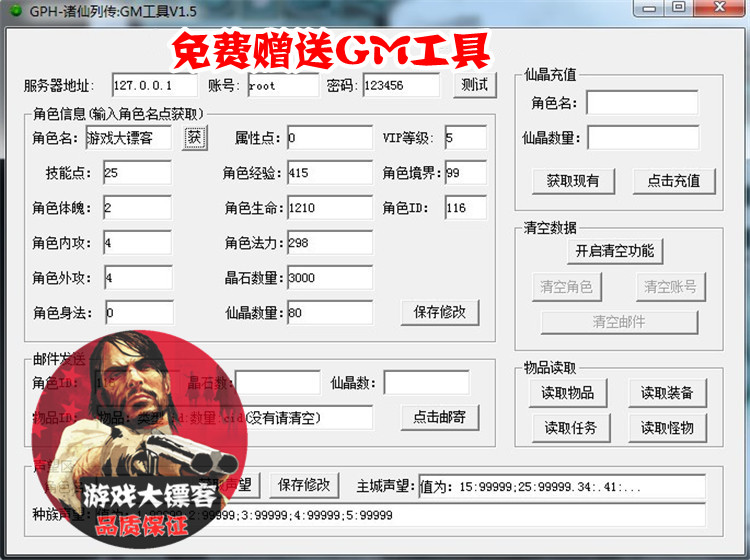
Task: Minimize the GM tool window
Action: click(649, 8)
